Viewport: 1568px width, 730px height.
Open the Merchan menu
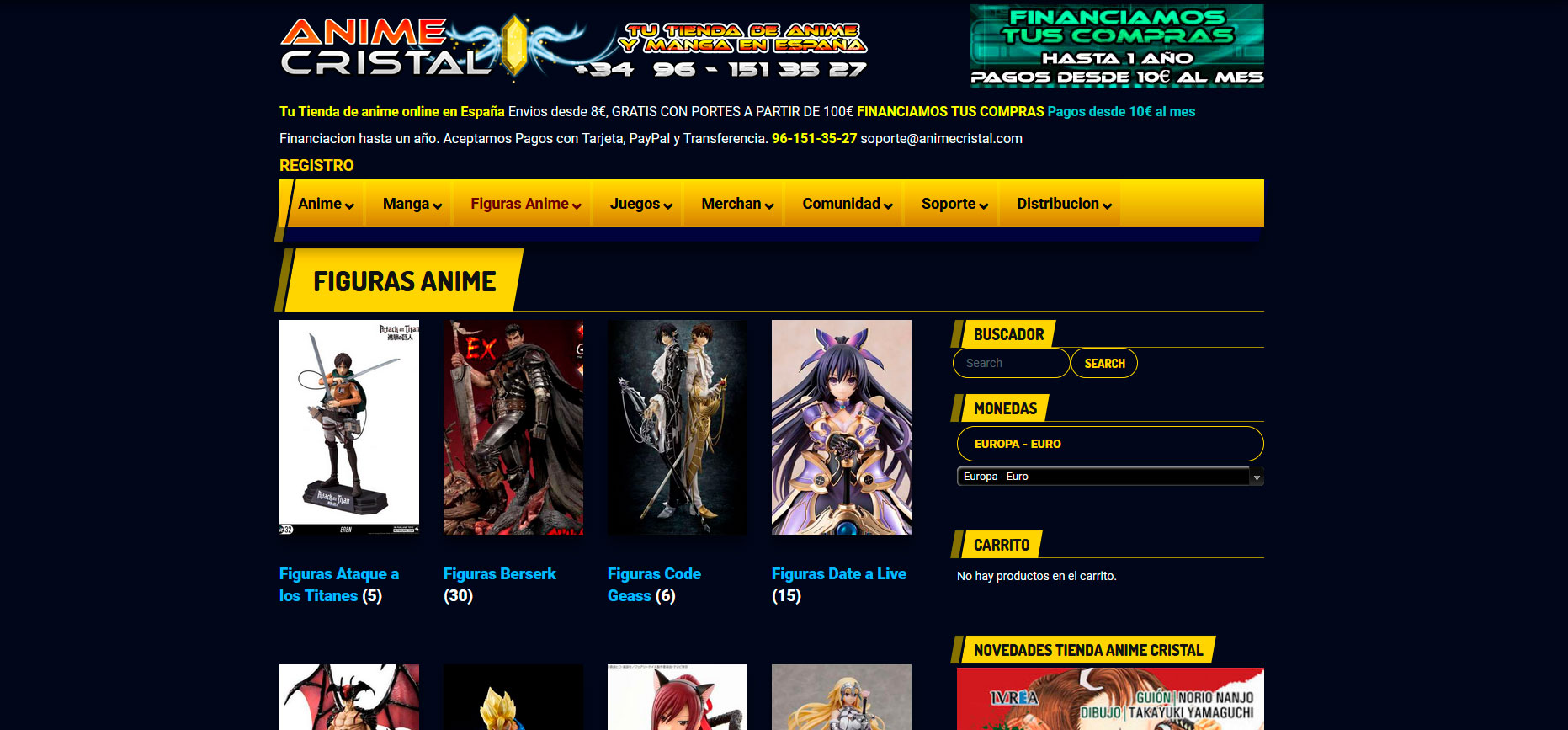(737, 204)
